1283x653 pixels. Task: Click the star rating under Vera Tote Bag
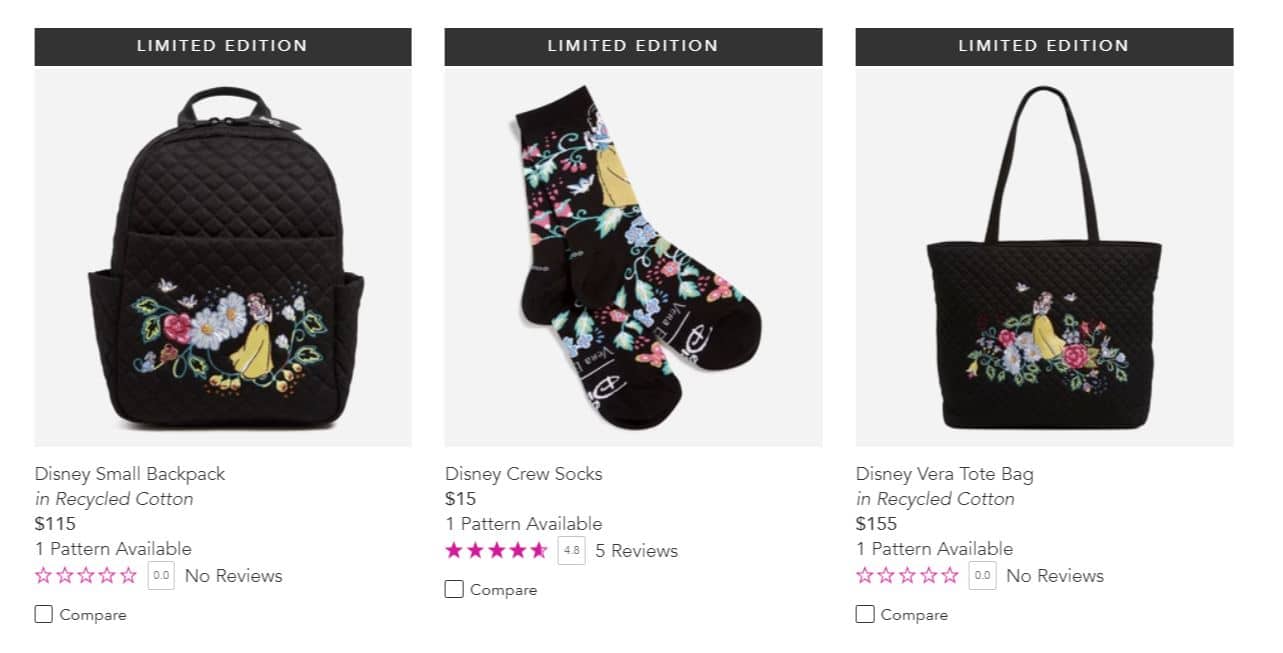pos(907,576)
